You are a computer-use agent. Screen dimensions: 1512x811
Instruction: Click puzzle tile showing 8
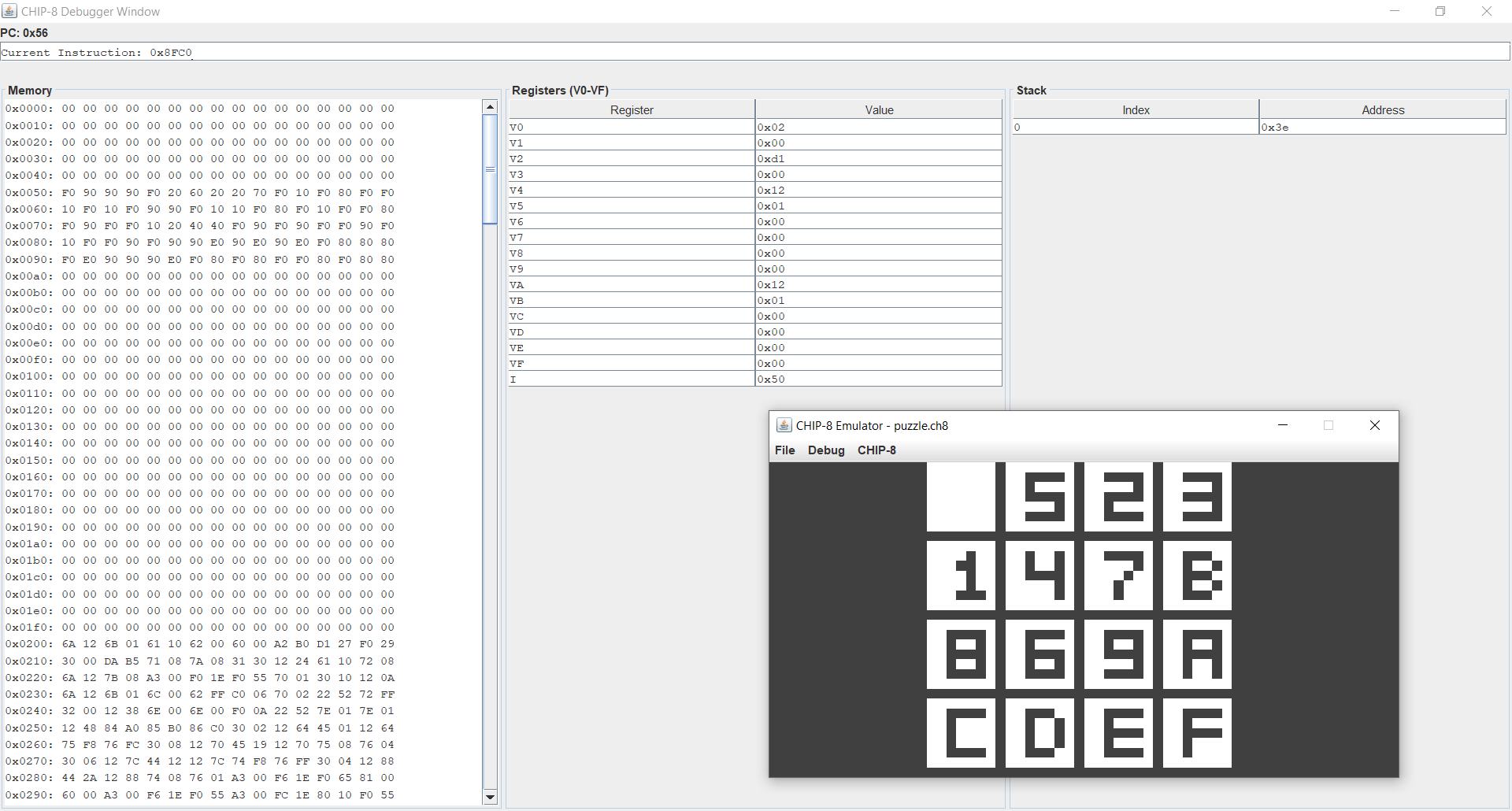tap(961, 654)
